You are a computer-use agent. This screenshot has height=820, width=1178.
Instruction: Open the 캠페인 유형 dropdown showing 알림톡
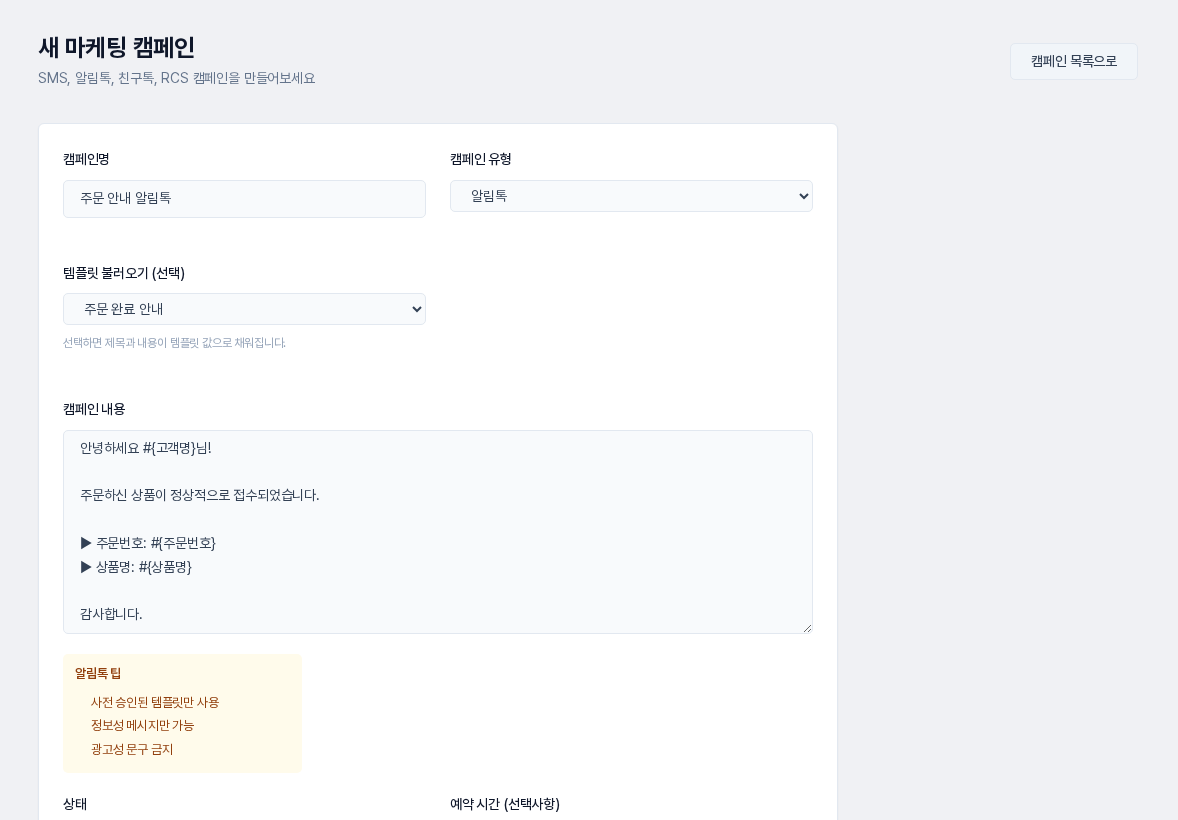631,196
